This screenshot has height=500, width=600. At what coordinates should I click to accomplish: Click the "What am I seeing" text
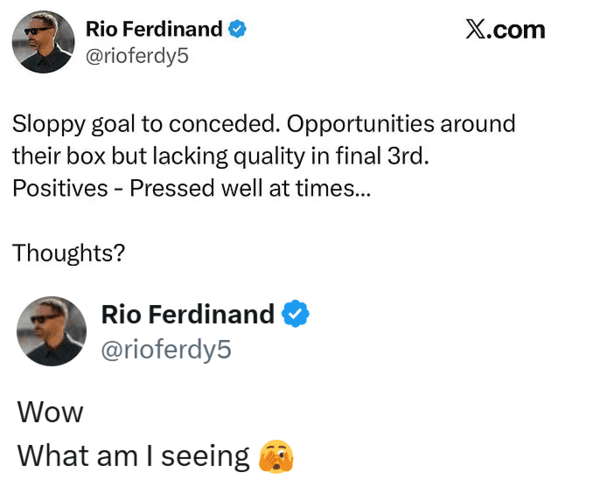point(133,456)
